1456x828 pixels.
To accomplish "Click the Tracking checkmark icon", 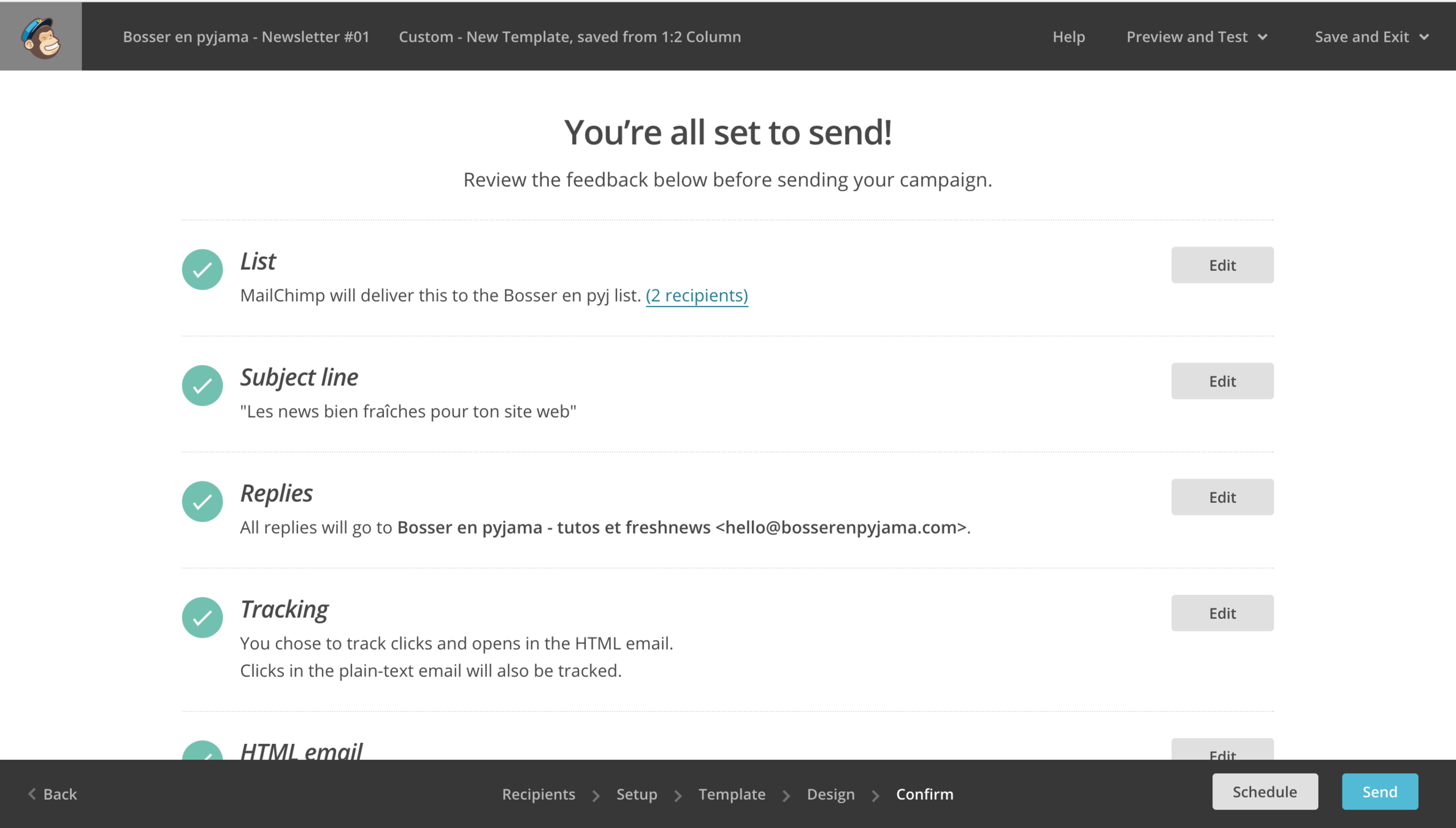I will point(202,617).
